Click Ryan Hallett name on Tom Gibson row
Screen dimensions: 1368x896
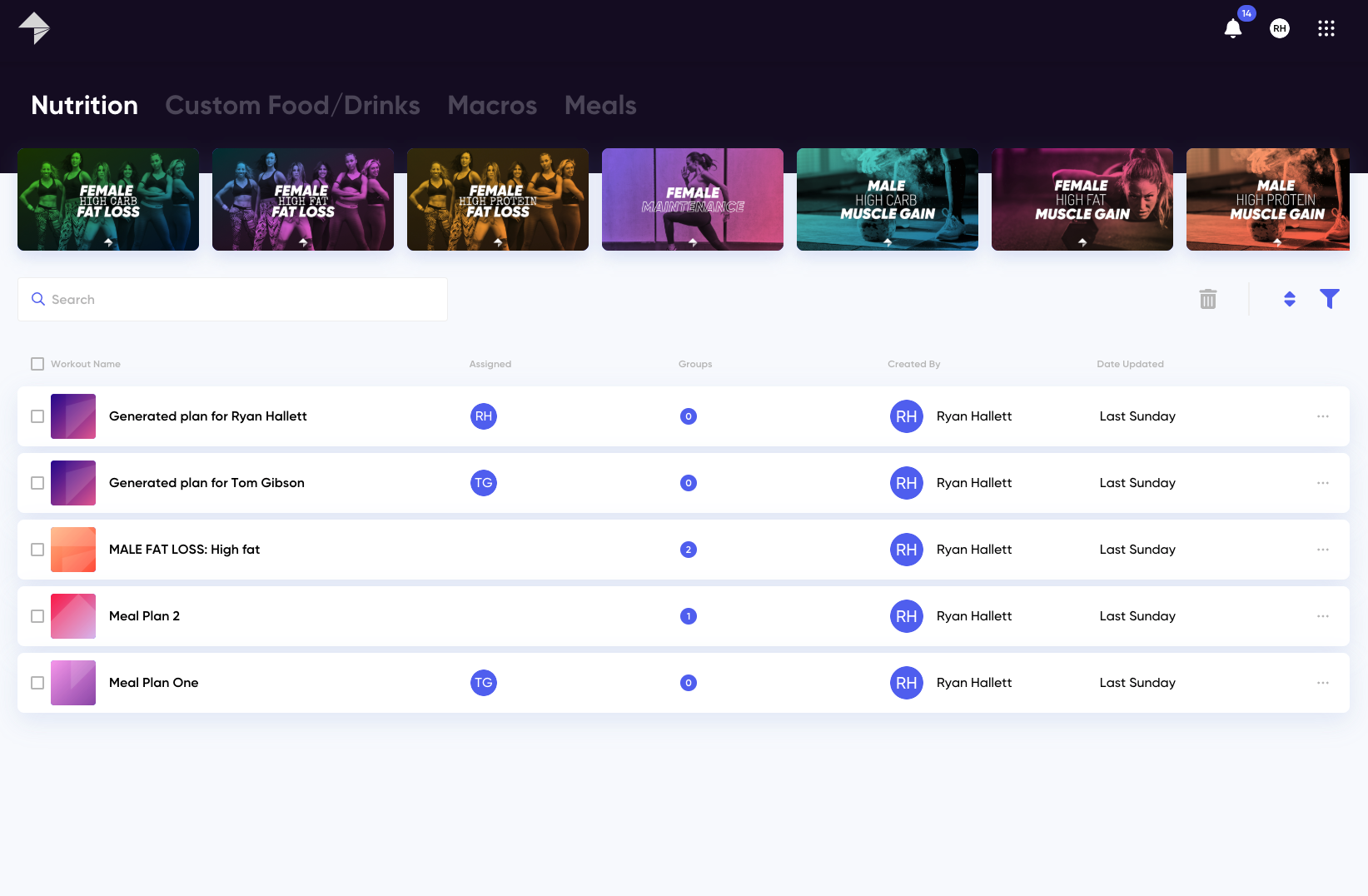(974, 483)
